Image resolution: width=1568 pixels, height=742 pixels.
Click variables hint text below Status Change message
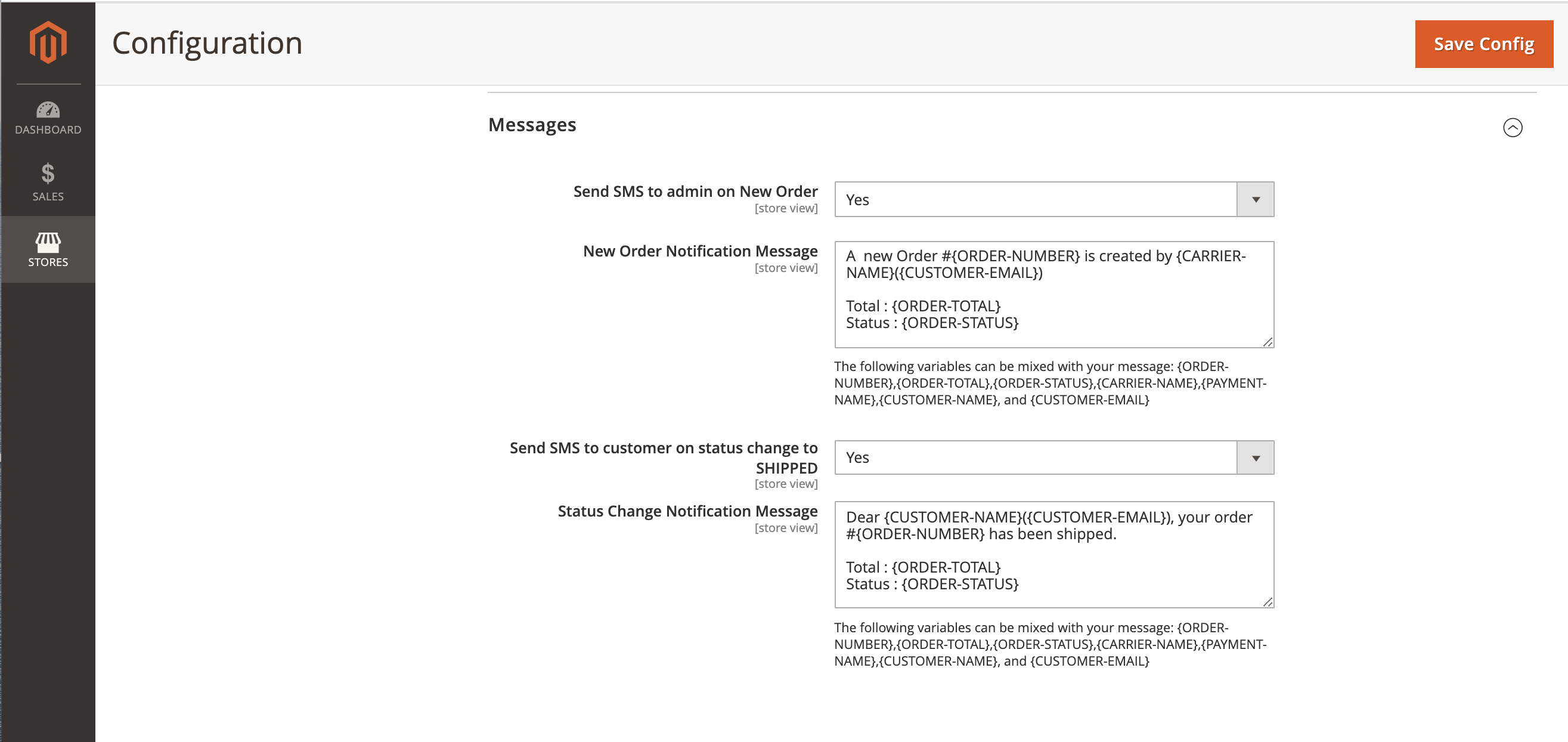tap(1050, 644)
